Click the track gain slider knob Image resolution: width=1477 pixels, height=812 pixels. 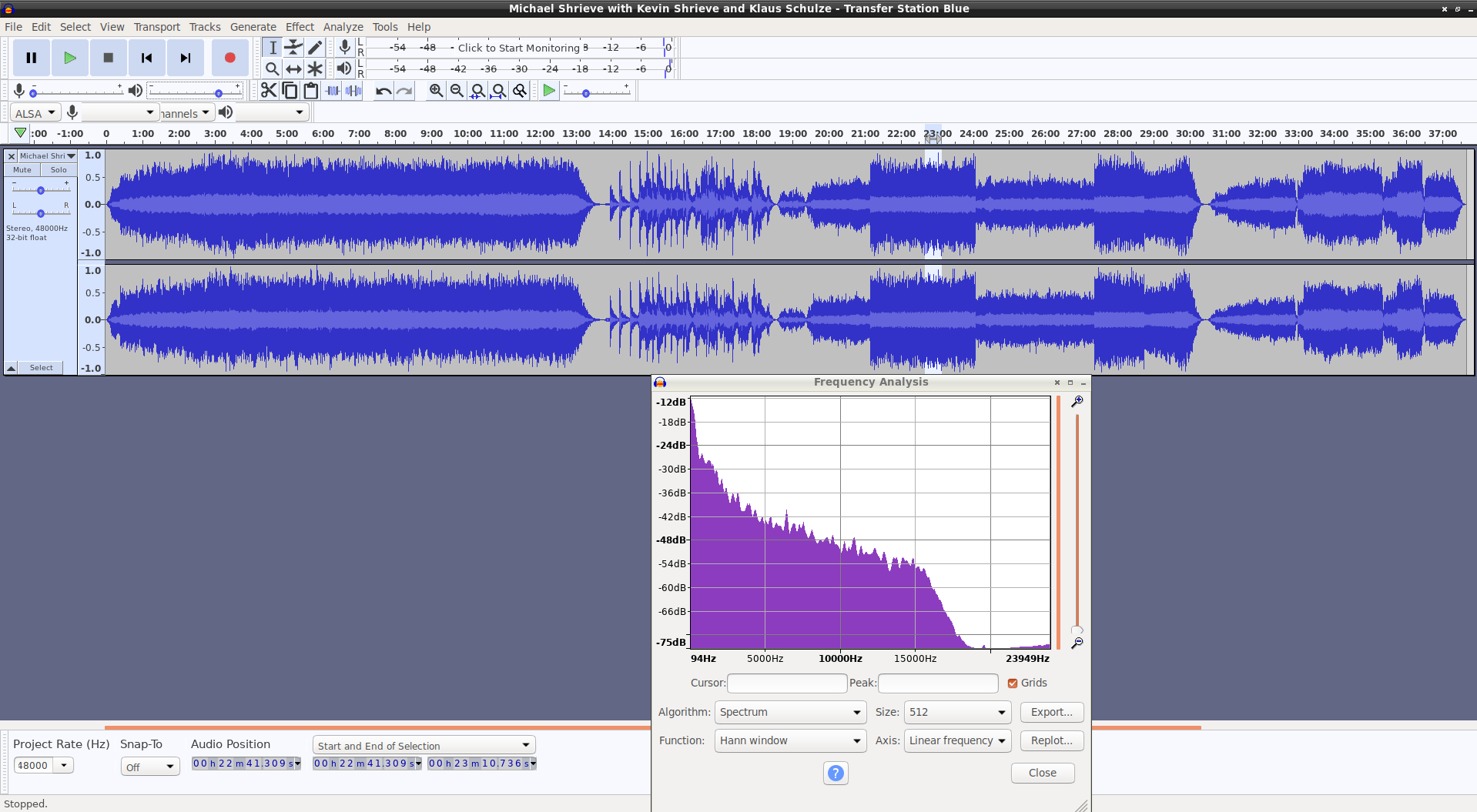tap(41, 190)
